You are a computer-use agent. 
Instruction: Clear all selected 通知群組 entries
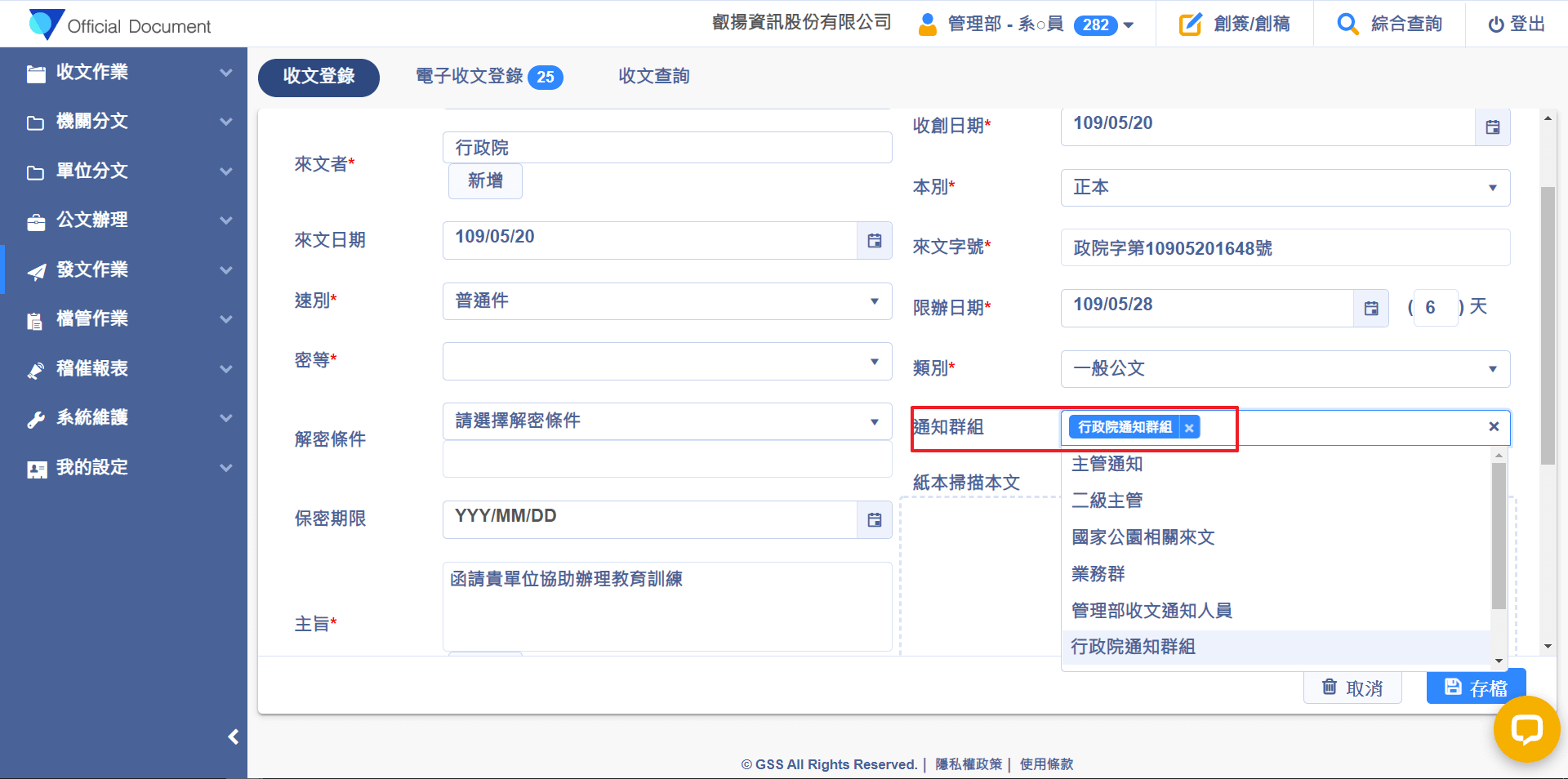(x=1493, y=426)
